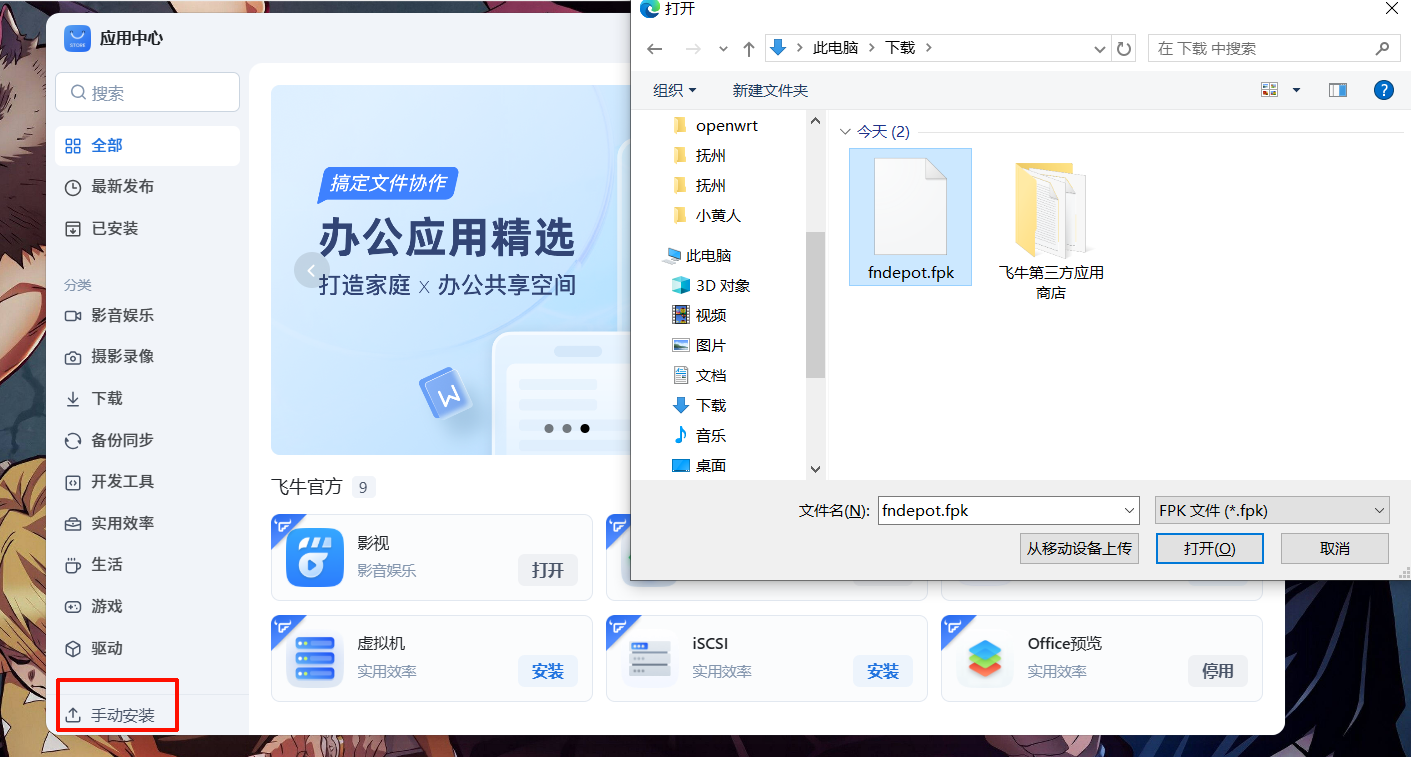Open 最新发布 clock icon in sidebar
The image size is (1411, 757).
[73, 187]
